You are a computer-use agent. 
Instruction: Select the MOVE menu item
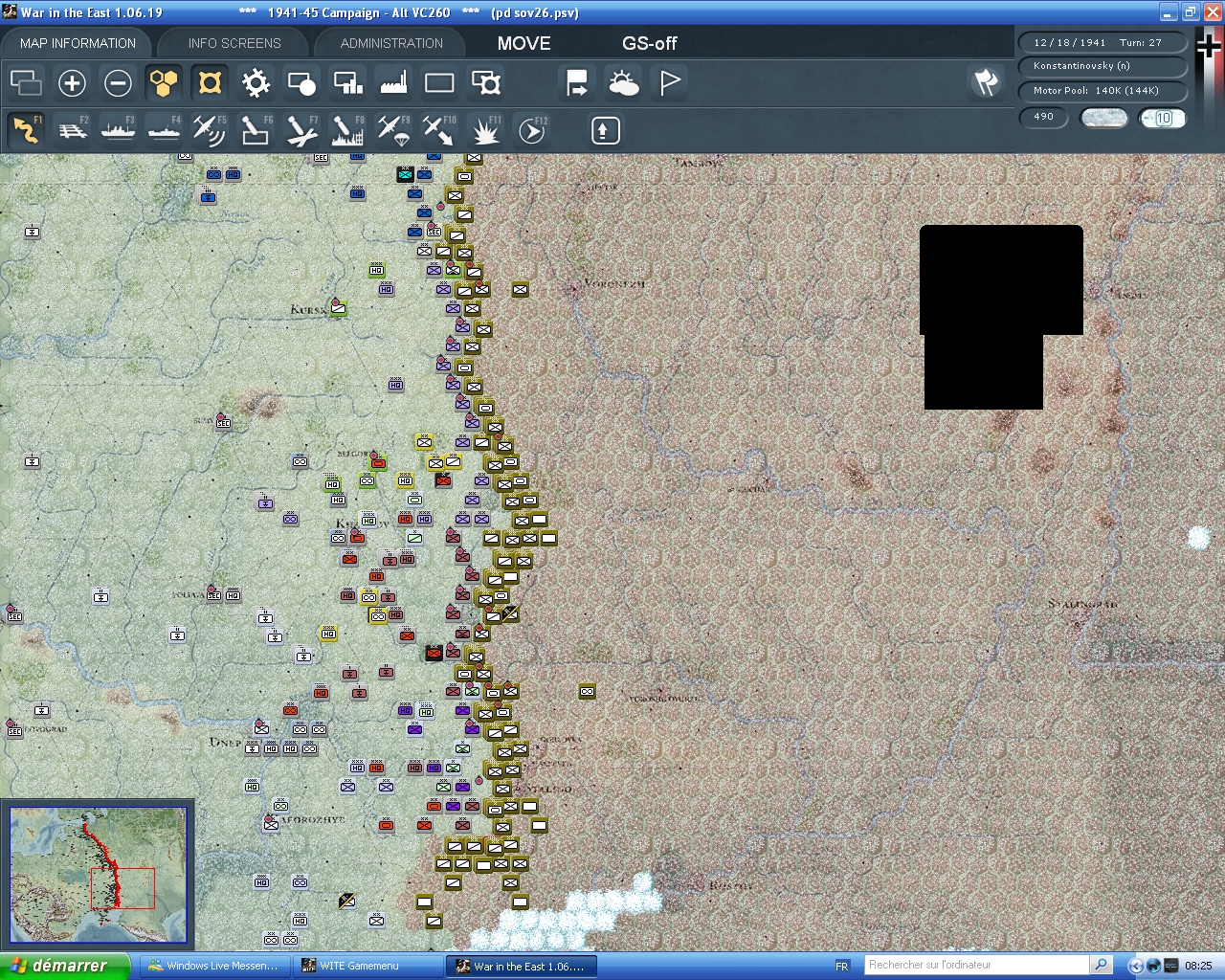[523, 43]
